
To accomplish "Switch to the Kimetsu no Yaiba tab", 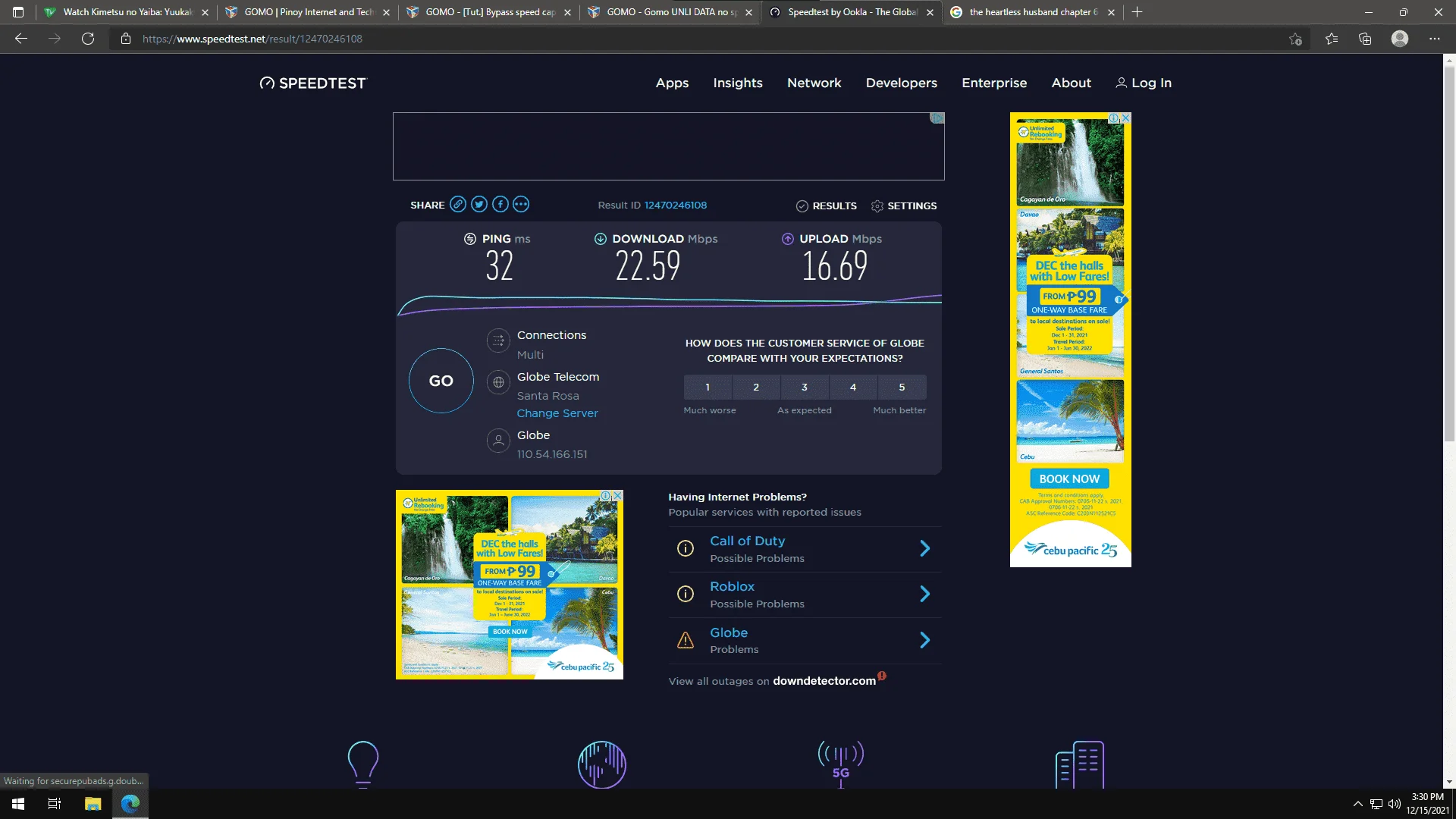I will (x=127, y=12).
